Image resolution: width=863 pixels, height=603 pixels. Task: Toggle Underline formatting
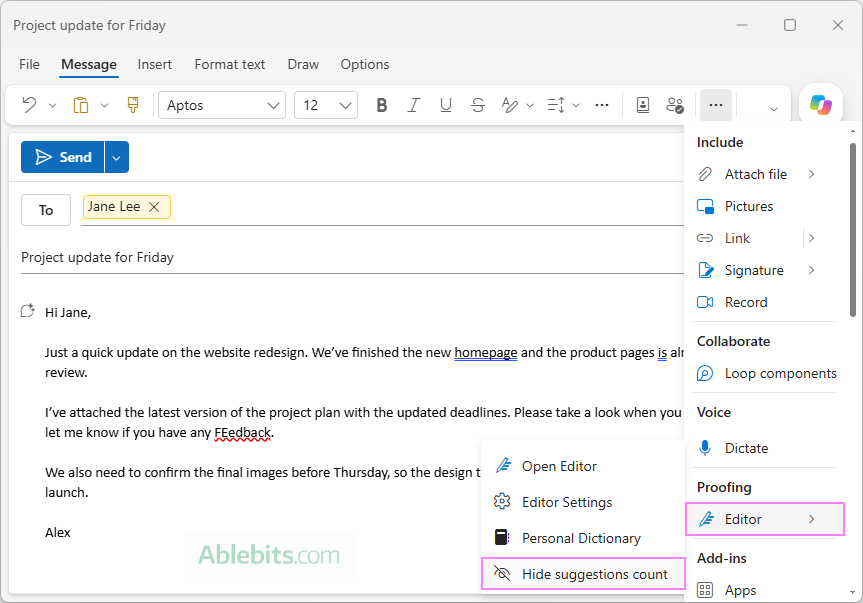click(x=446, y=105)
